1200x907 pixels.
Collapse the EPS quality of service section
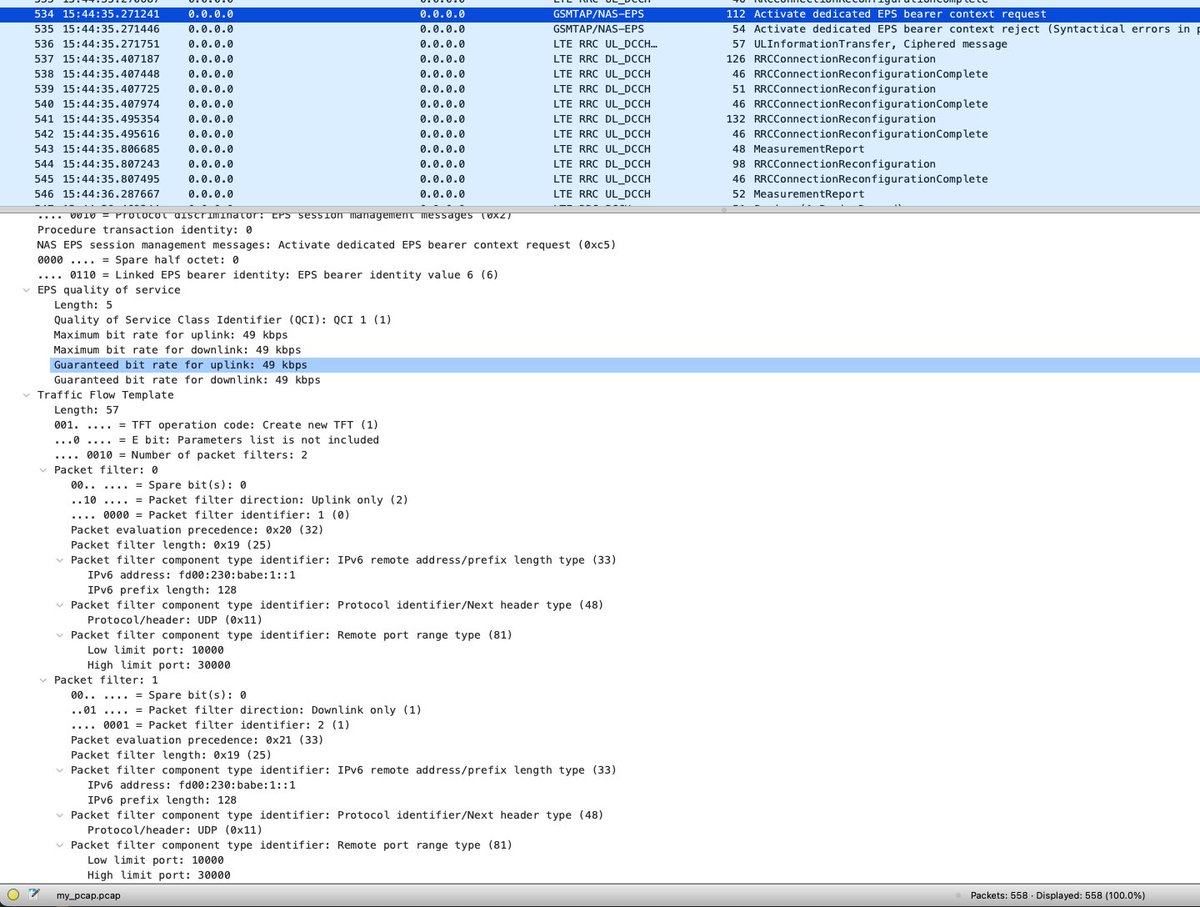[x=27, y=290]
